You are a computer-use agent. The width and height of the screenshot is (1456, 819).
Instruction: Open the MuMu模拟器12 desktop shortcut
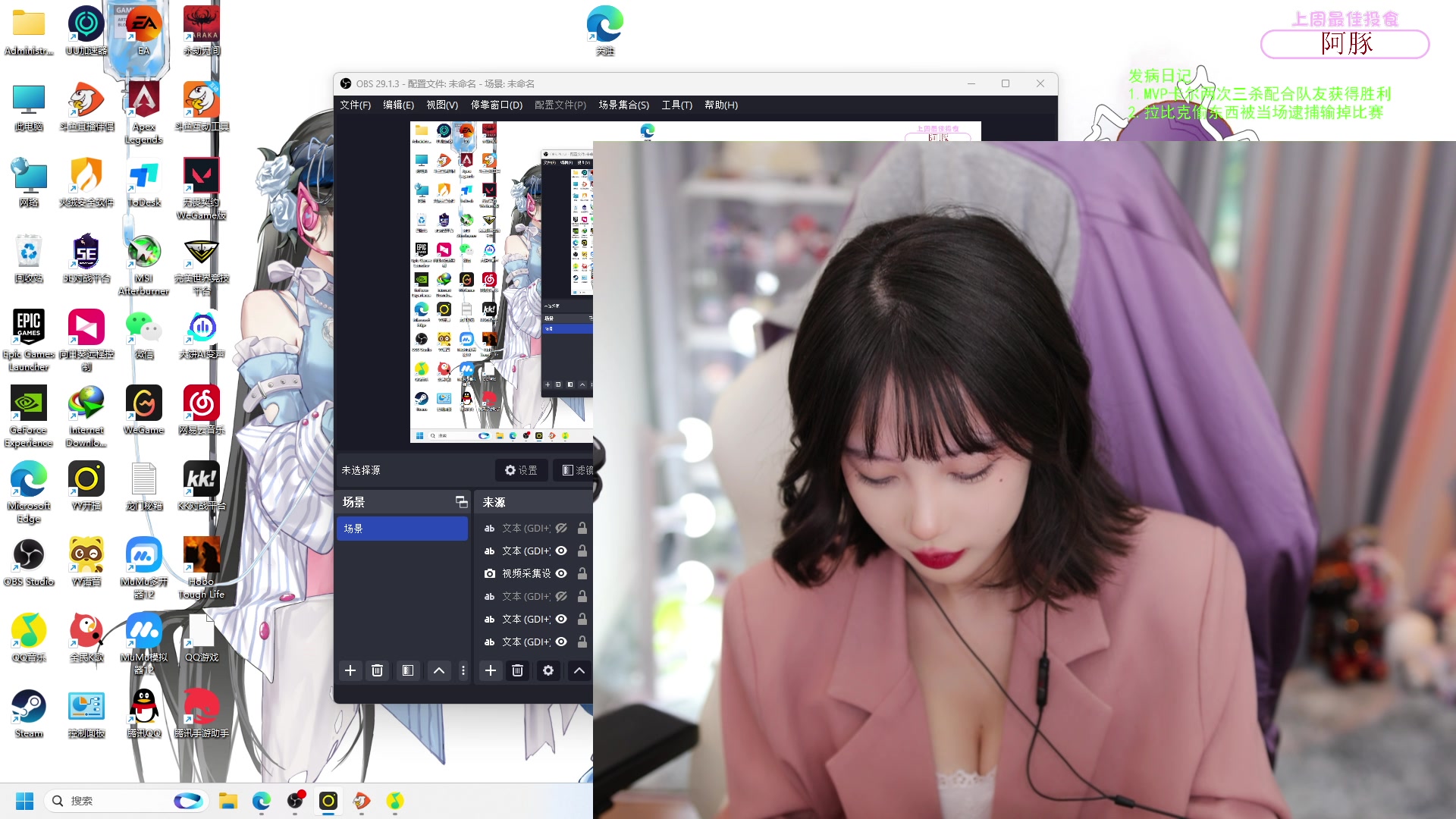143,645
